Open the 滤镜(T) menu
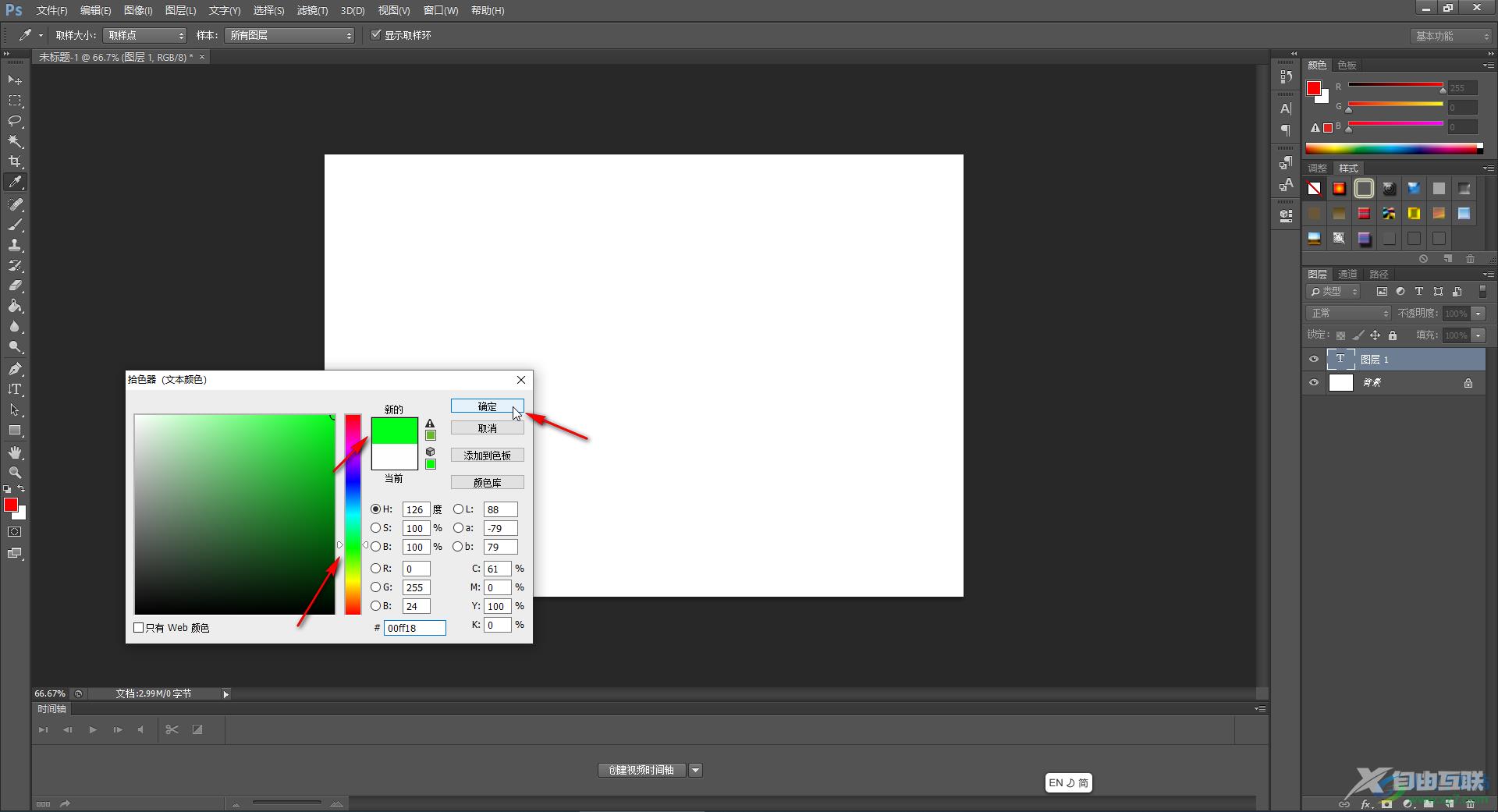 pos(312,10)
